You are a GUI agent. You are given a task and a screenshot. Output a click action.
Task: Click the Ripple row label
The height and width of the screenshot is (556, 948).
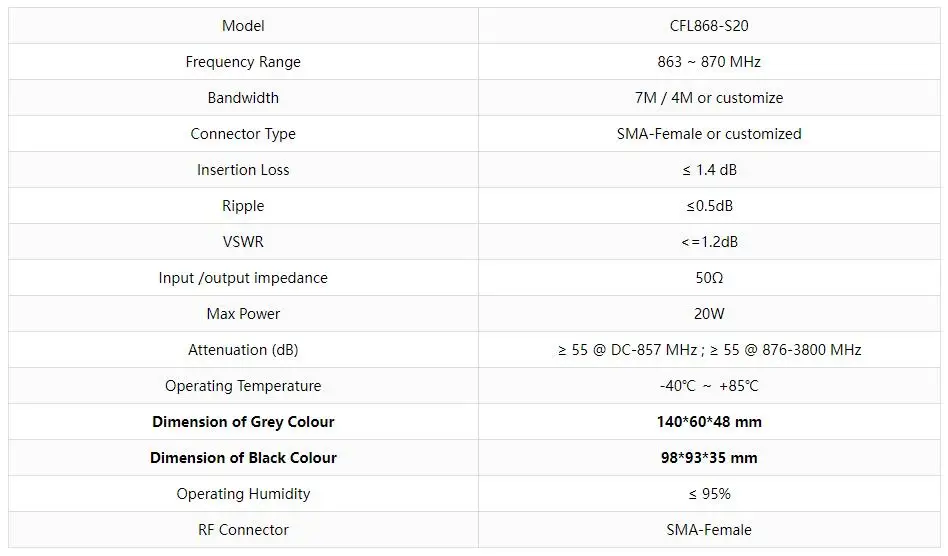click(x=243, y=206)
